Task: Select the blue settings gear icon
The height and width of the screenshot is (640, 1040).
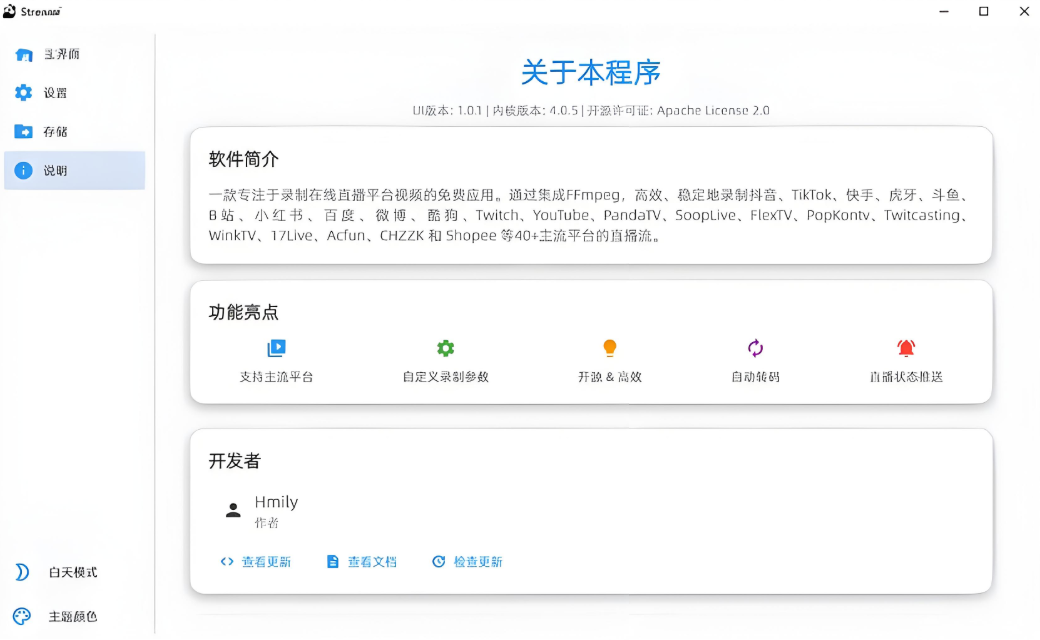Action: [24, 92]
